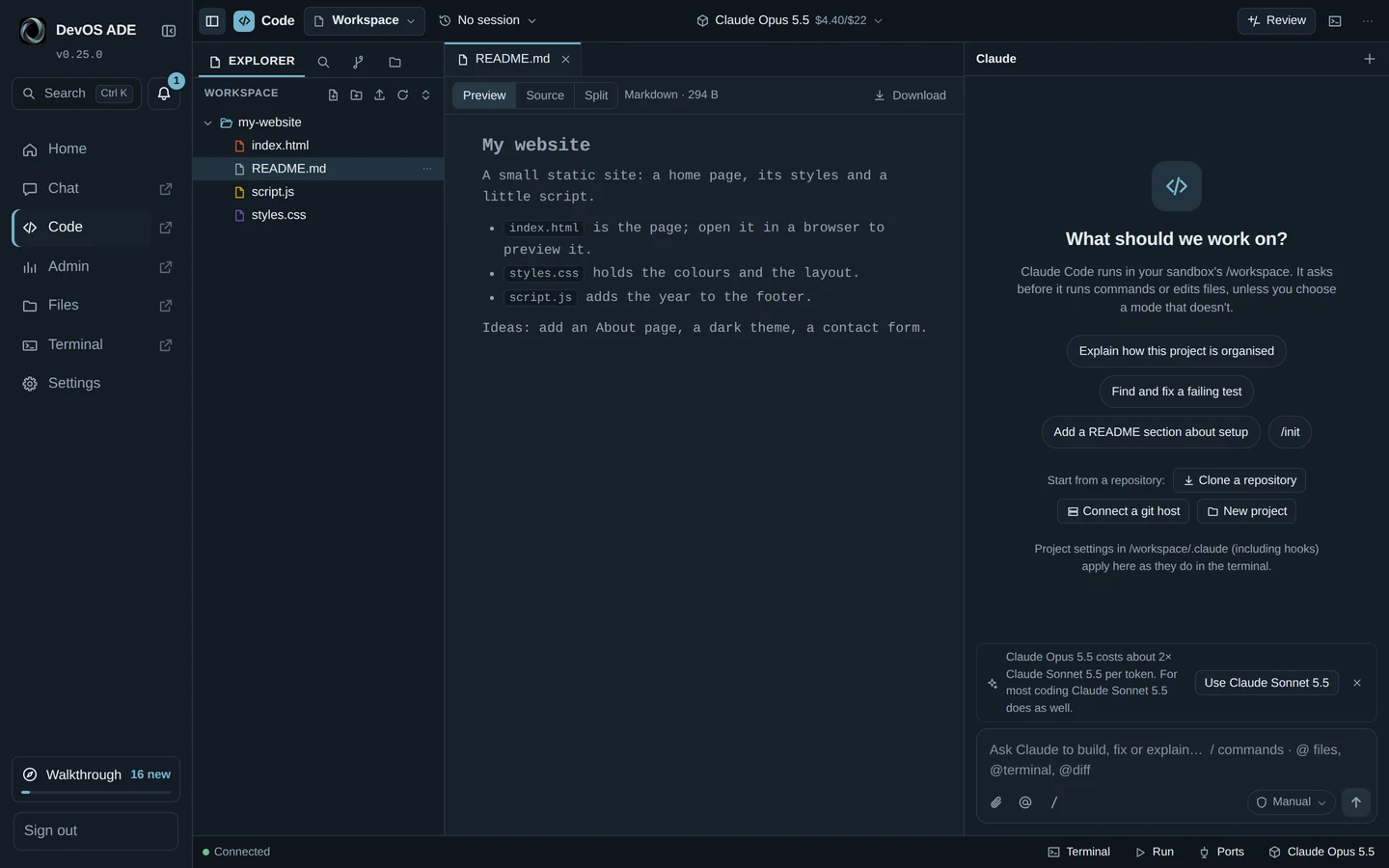
Task: Insert an @ mention in prompt
Action: click(x=1025, y=802)
